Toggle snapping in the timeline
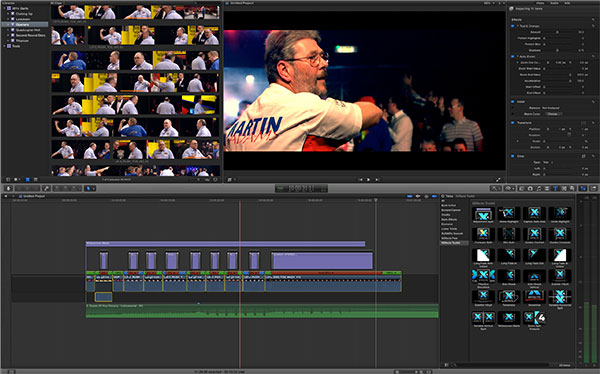Viewport: 600px width, 374px height. [x=434, y=196]
